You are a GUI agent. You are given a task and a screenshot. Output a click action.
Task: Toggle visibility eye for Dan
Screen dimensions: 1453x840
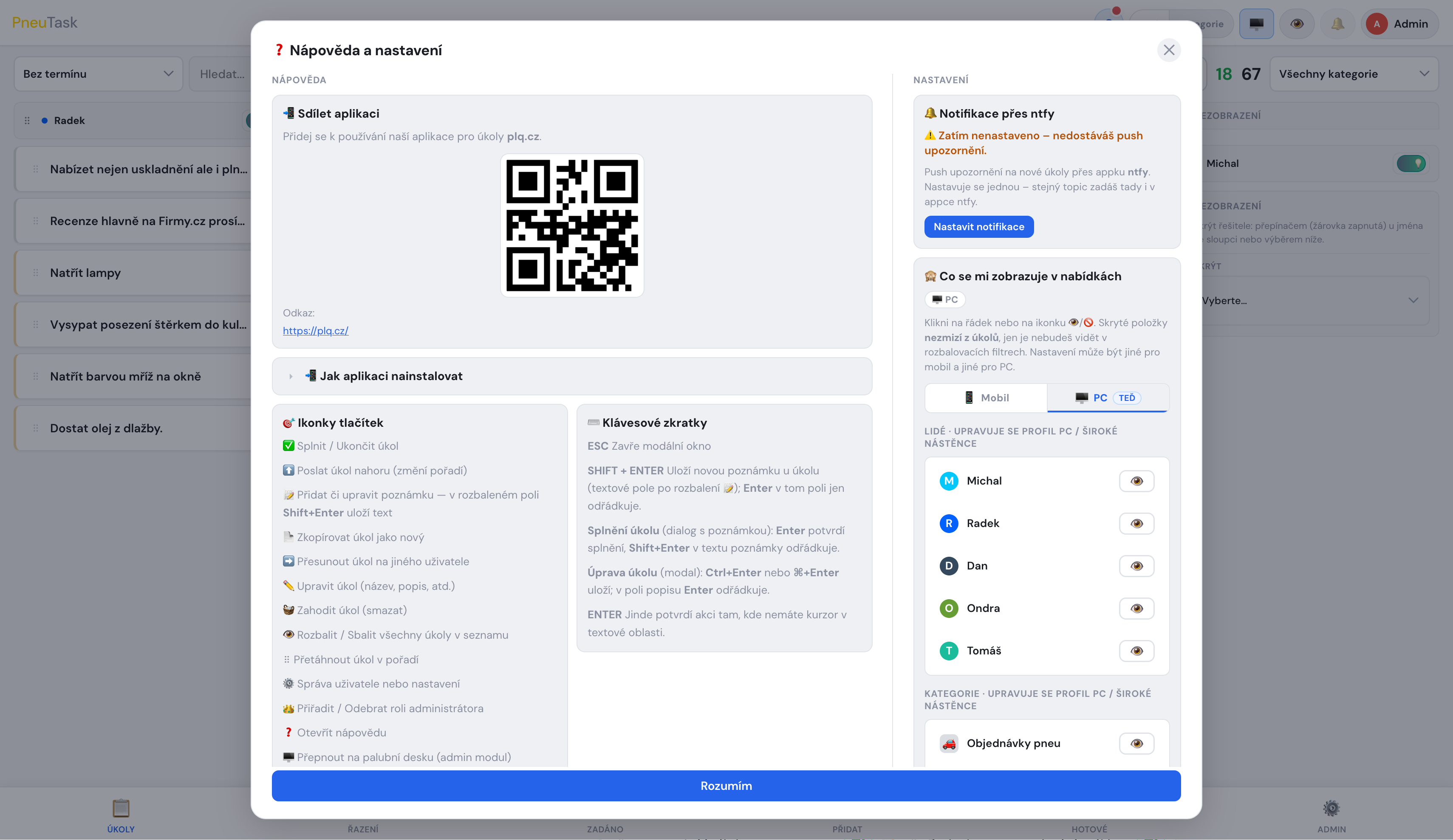(1136, 566)
